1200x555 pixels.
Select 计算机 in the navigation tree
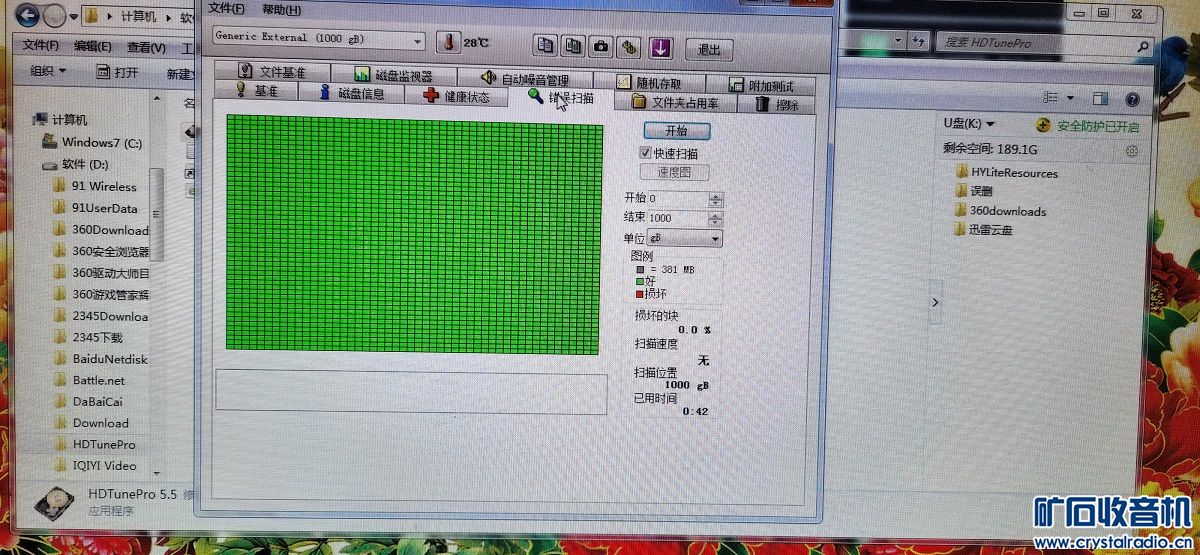[61, 120]
